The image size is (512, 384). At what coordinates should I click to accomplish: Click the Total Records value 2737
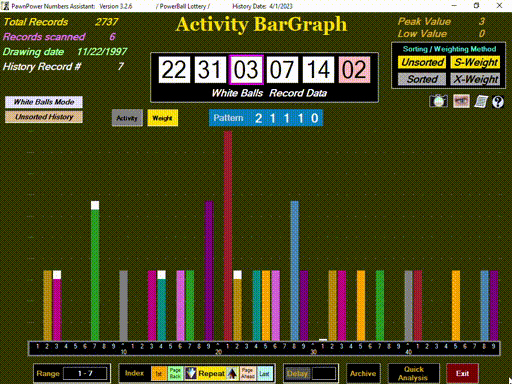(106, 22)
